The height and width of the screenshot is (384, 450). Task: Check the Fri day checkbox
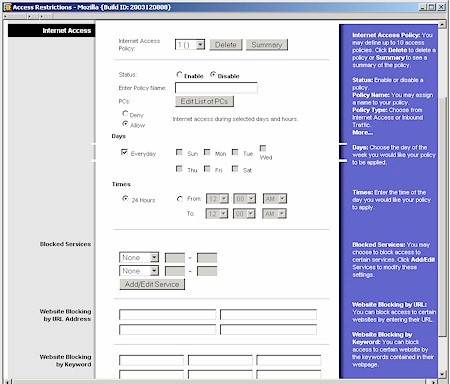tap(207, 169)
